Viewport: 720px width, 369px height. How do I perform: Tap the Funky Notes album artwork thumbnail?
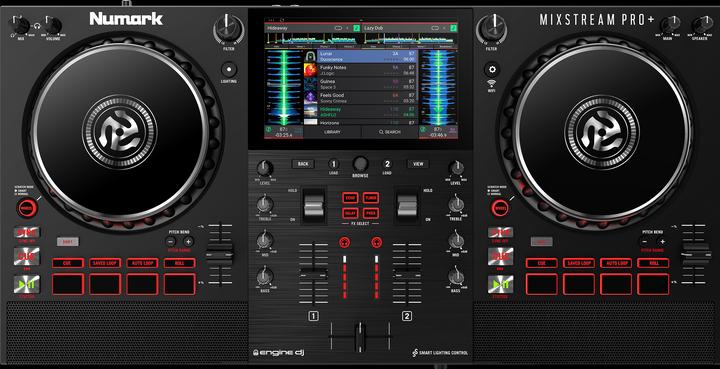point(310,70)
